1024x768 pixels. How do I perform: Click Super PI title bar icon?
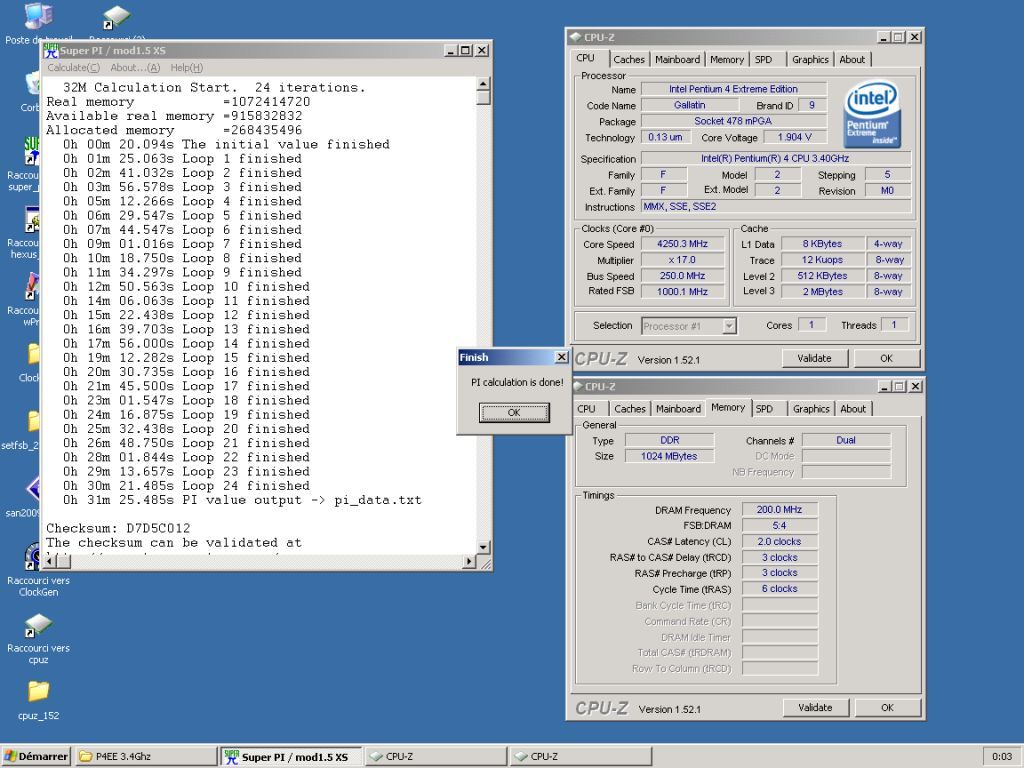[51, 50]
